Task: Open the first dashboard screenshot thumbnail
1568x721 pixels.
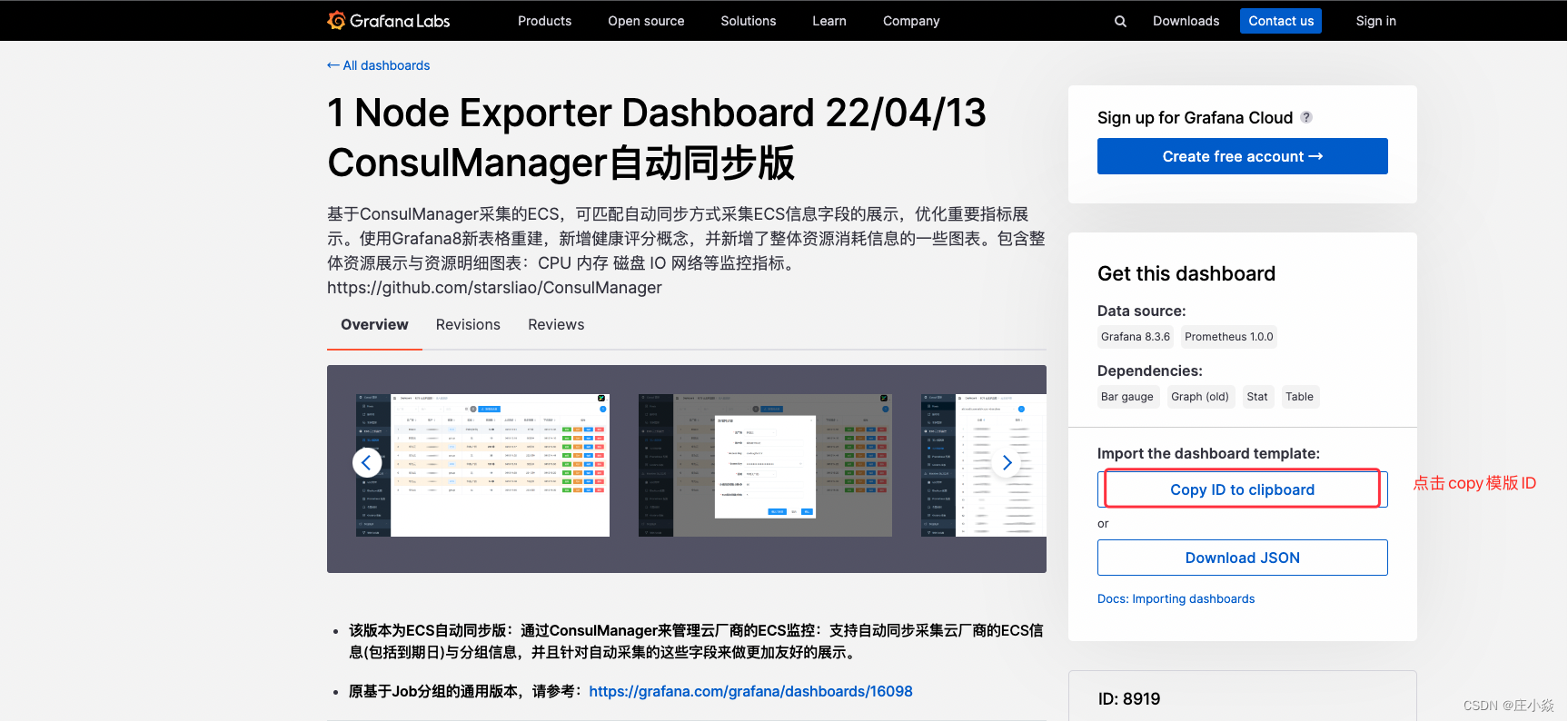Action: click(482, 465)
